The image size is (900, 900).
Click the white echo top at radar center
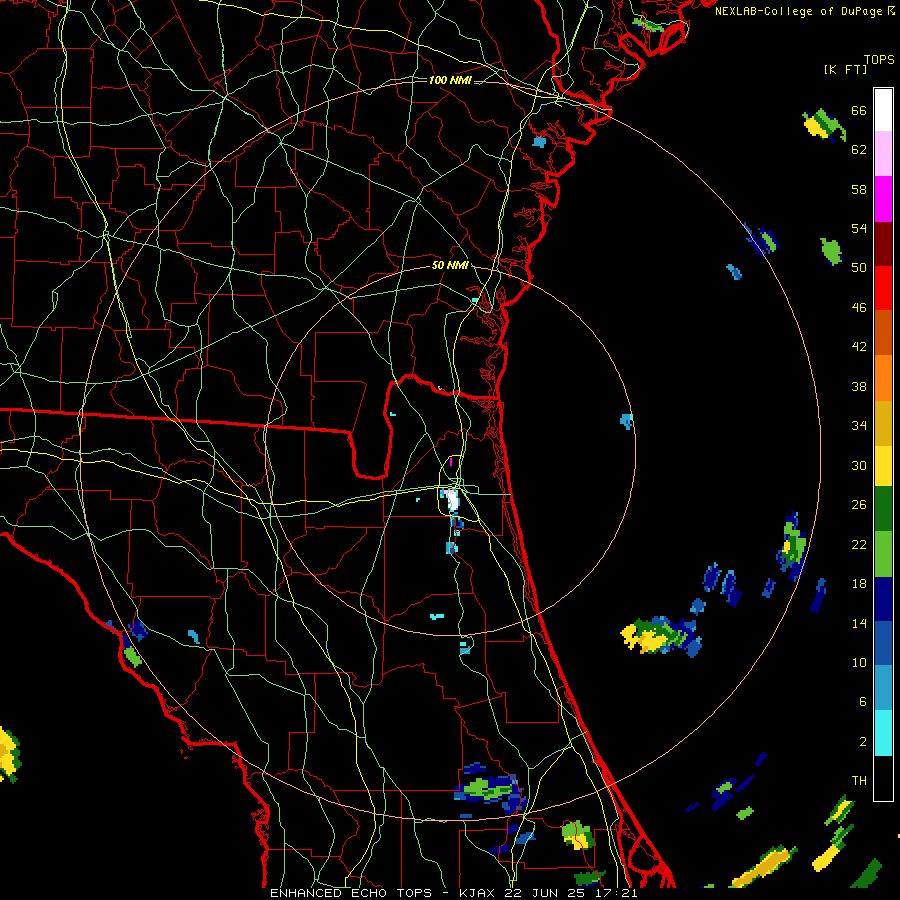(x=452, y=501)
